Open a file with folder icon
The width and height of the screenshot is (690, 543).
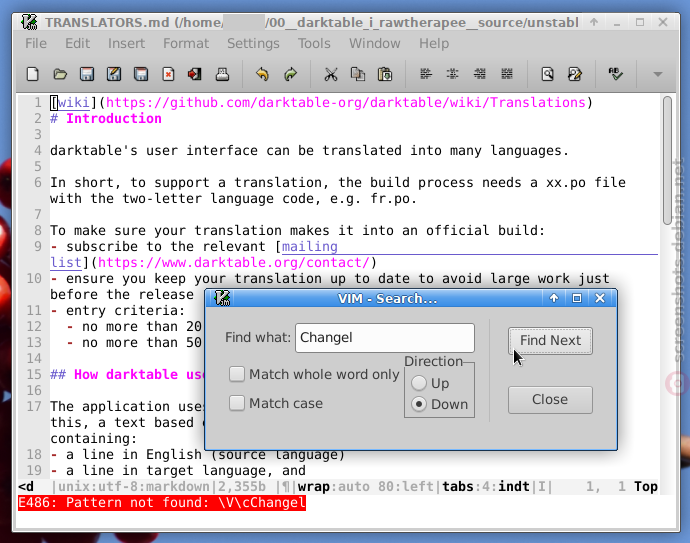pyautogui.click(x=60, y=74)
